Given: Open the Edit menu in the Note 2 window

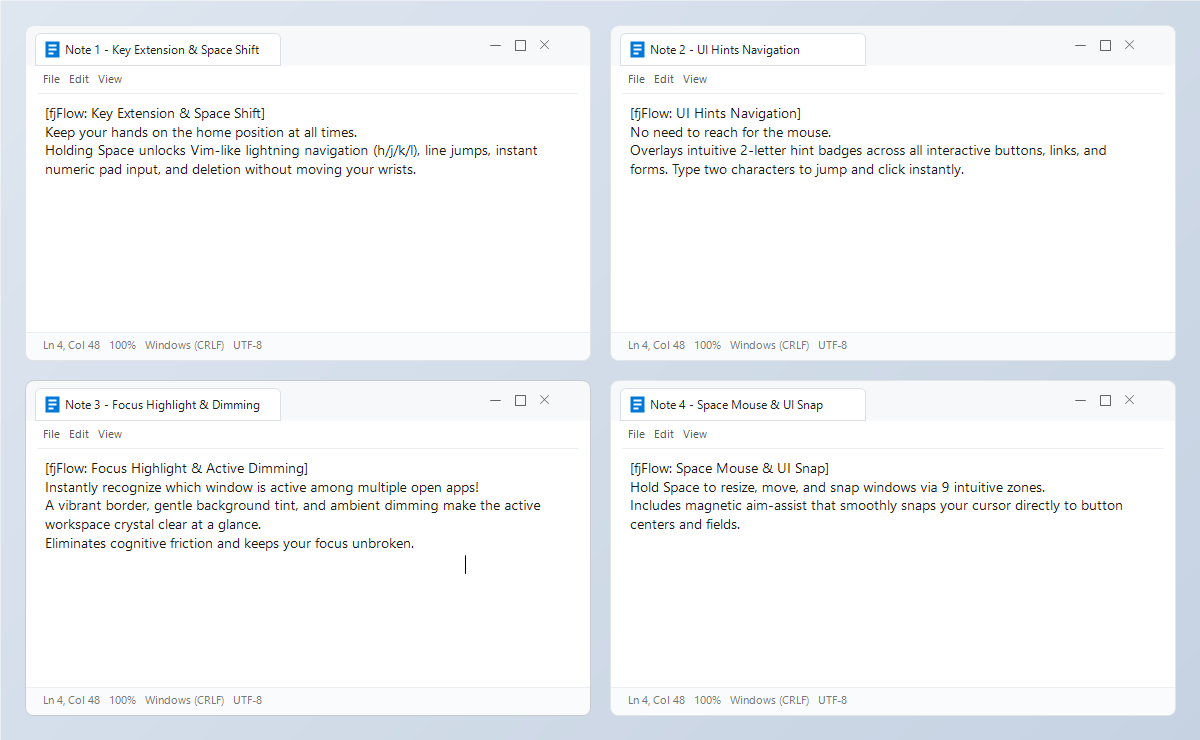Looking at the screenshot, I should pos(664,79).
